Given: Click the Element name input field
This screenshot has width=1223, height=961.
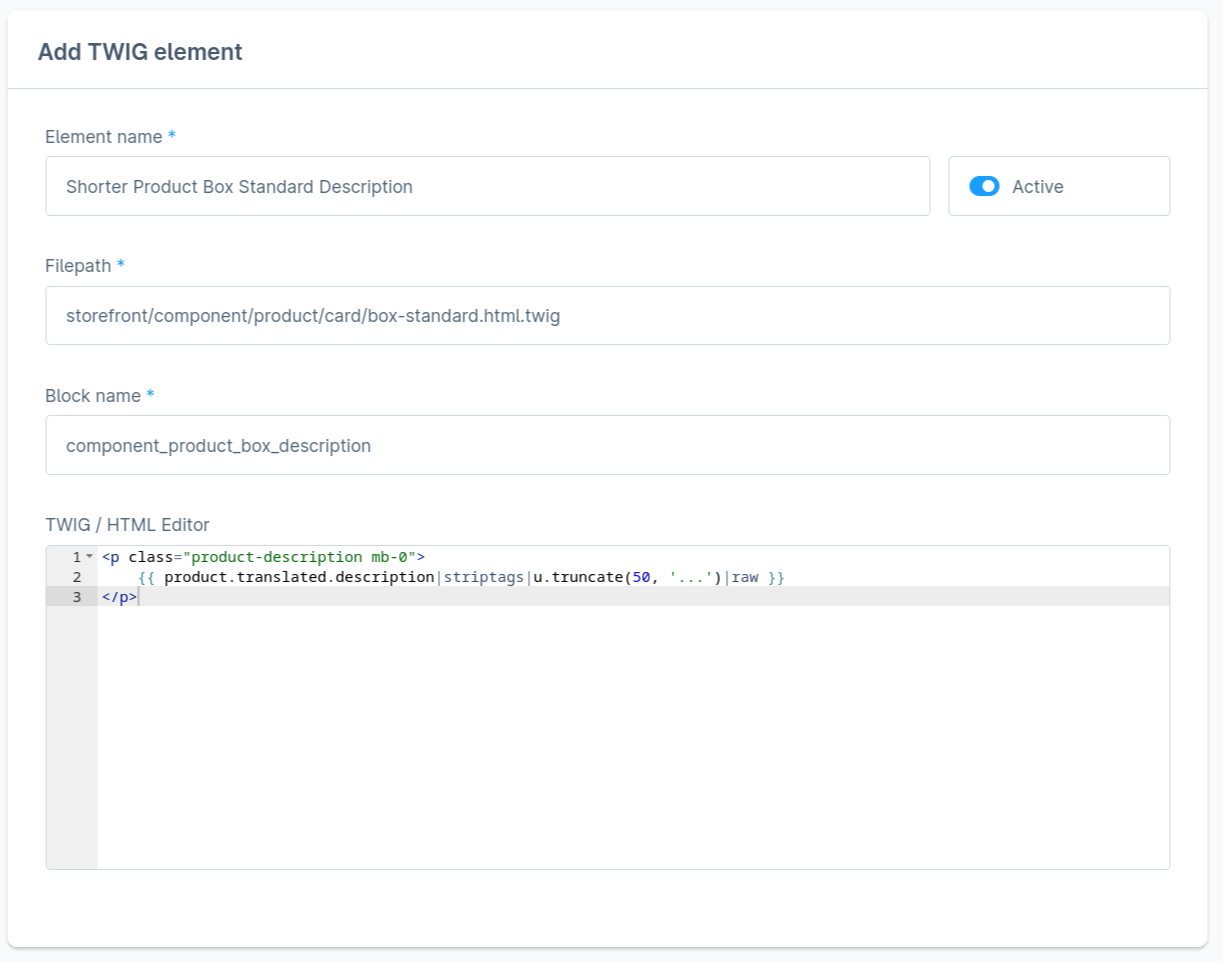Looking at the screenshot, I should click(488, 186).
